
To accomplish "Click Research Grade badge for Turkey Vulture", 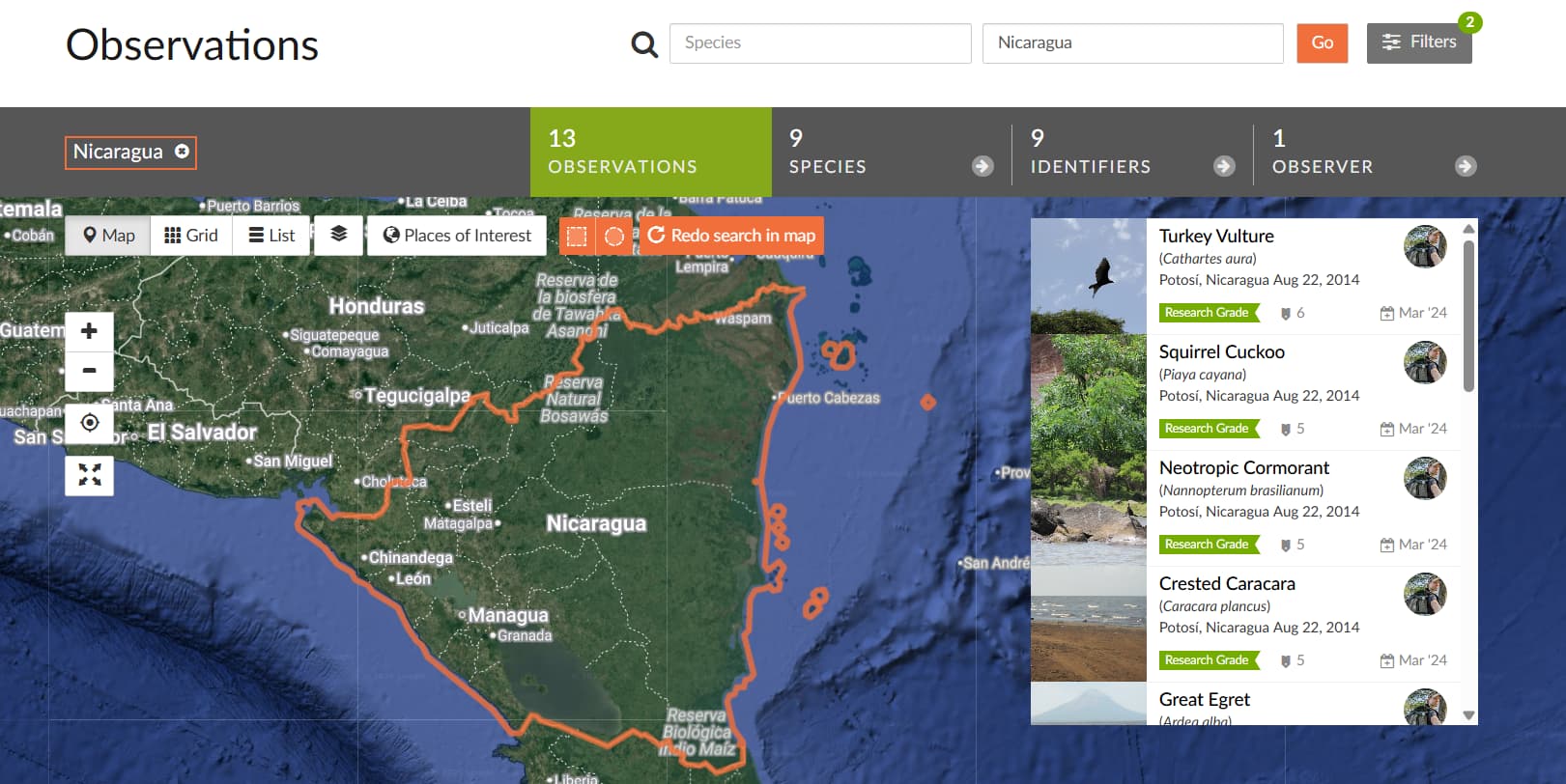I will click(x=1210, y=313).
